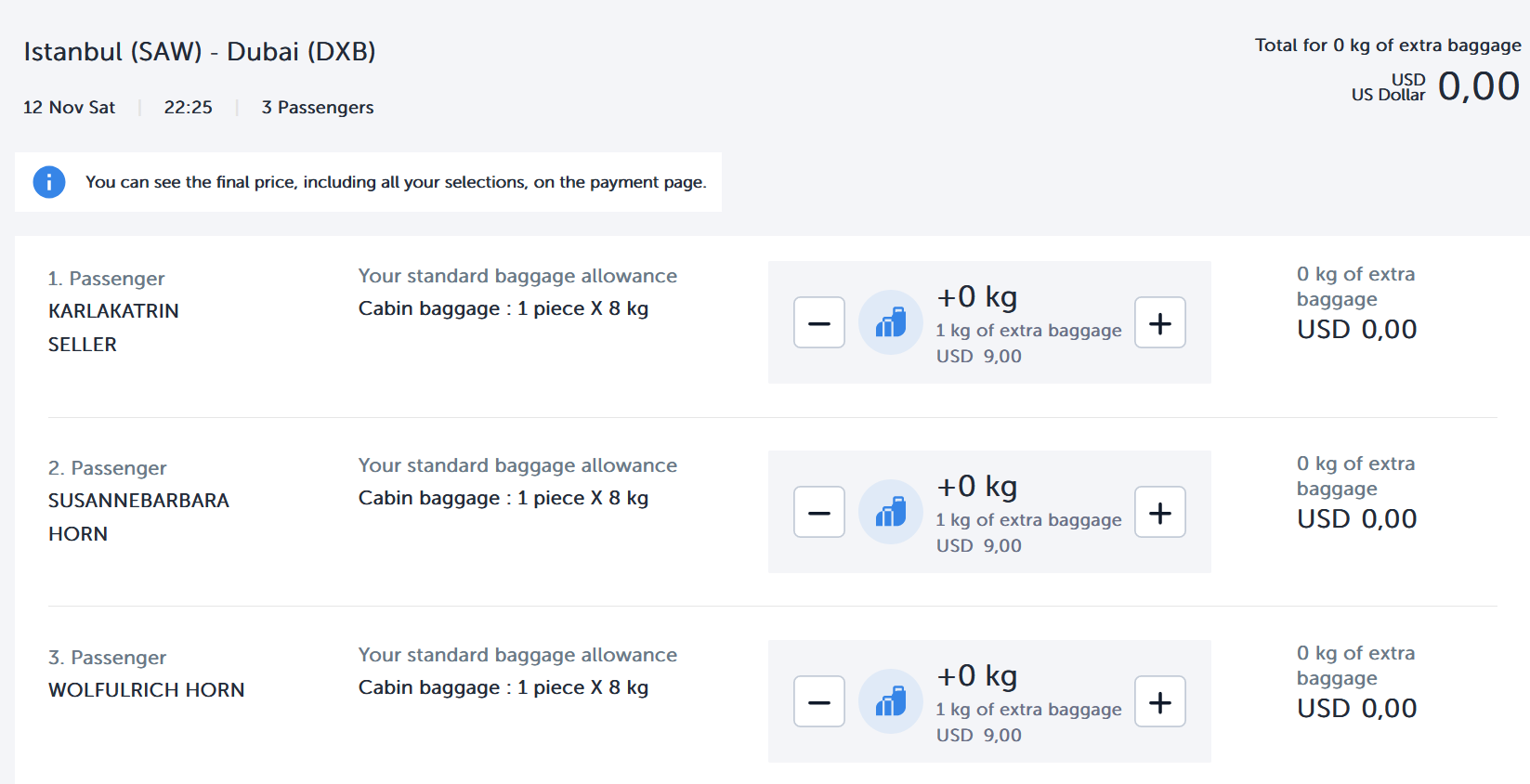The image size is (1530, 784).
Task: Click luggage icon for passenger 2
Action: (x=890, y=512)
